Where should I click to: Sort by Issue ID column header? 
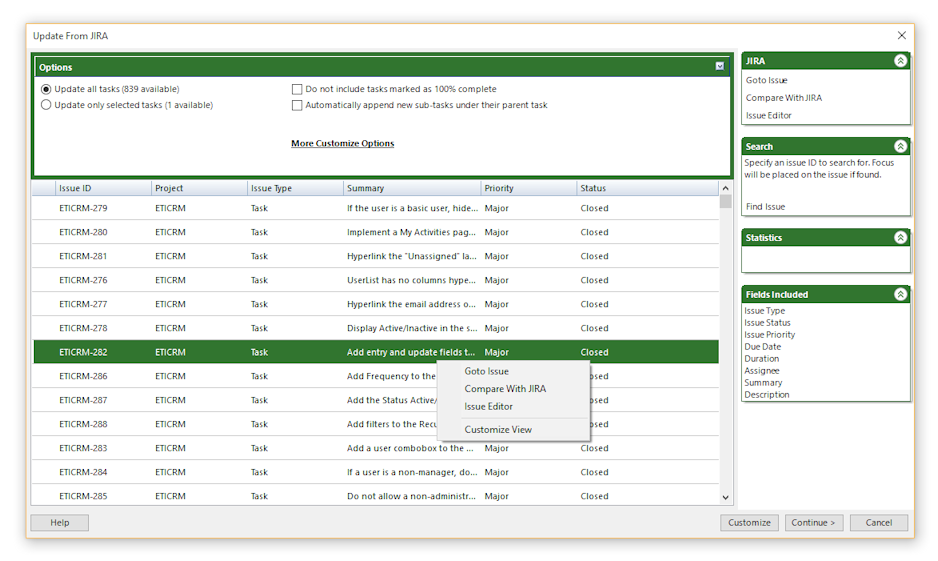click(x=103, y=188)
